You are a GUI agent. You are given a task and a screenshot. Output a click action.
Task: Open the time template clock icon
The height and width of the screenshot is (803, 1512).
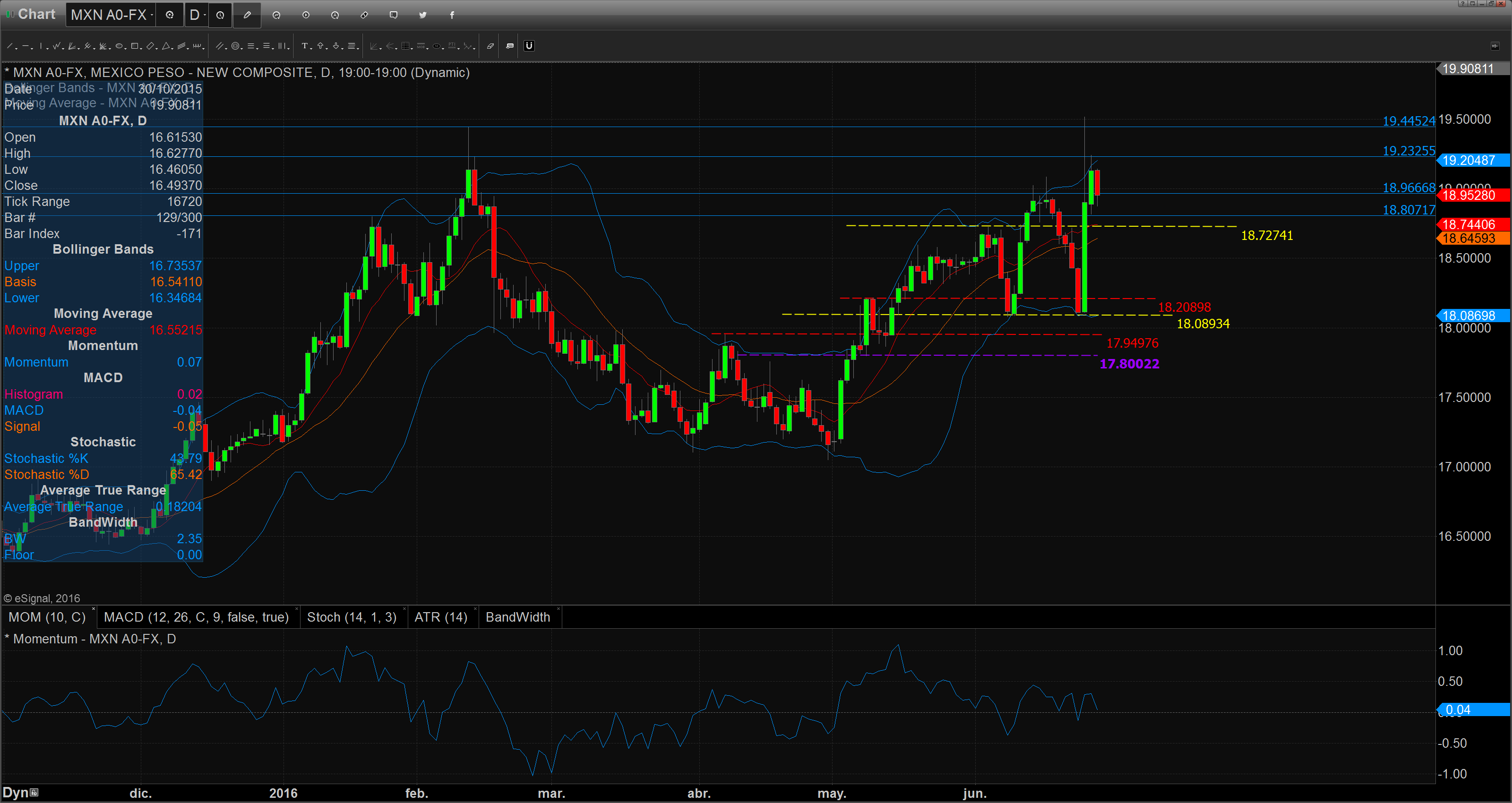coord(220,15)
